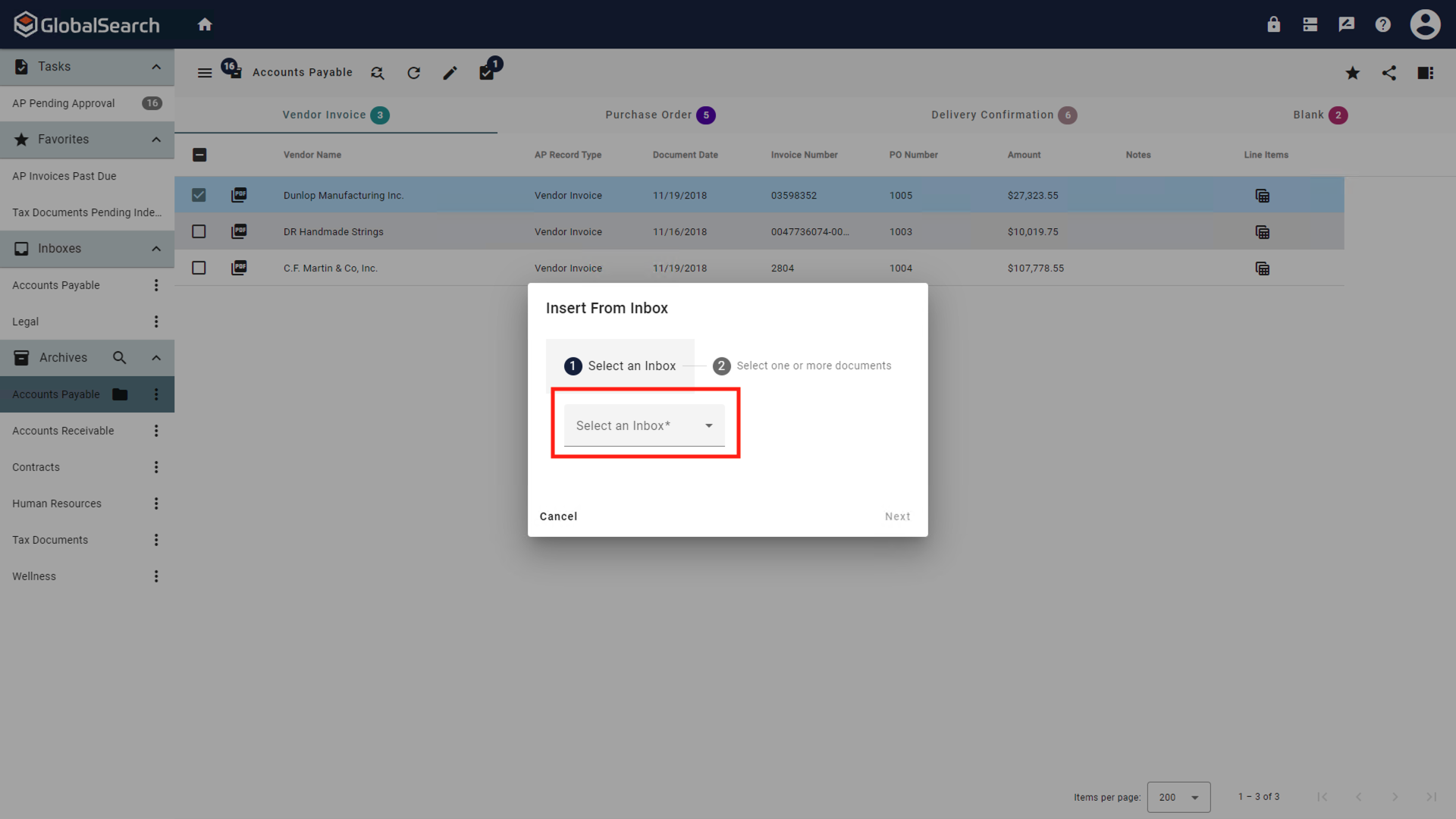Collapse the Inboxes section
Viewport: 1456px width, 819px height.
(156, 249)
